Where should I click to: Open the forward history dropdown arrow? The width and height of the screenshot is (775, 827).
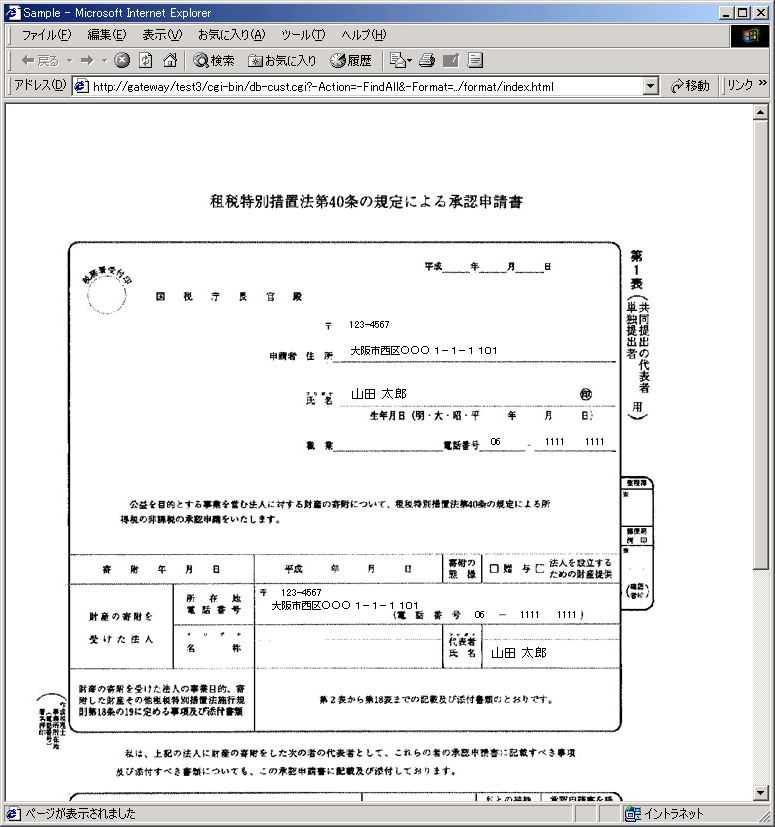pyautogui.click(x=104, y=61)
